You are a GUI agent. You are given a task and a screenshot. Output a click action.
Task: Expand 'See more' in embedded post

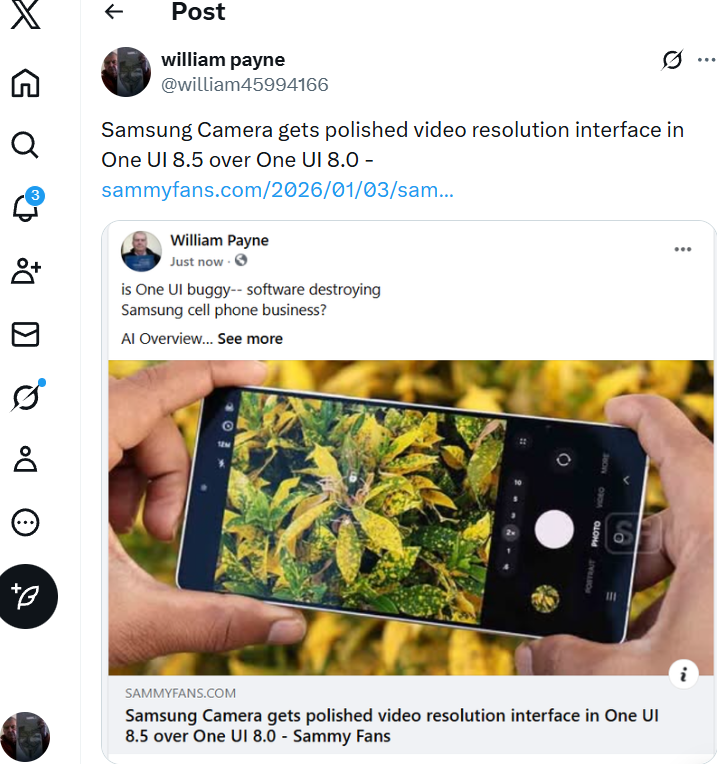[250, 339]
